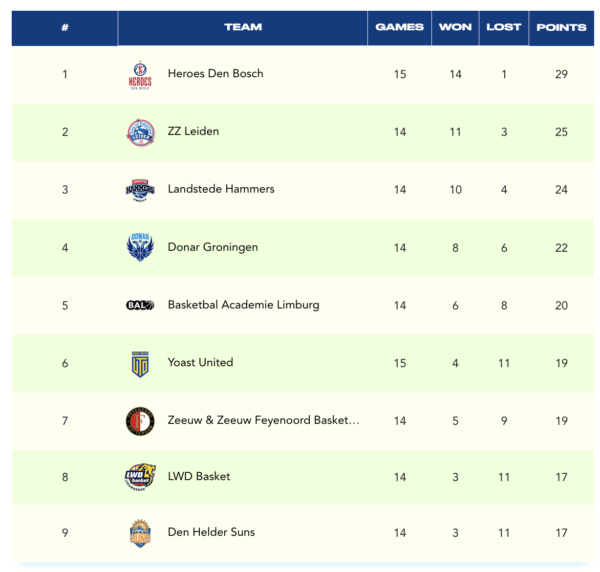Viewport: 600px width, 572px height.
Task: Click the Donar Groningen team logo
Action: [140, 247]
